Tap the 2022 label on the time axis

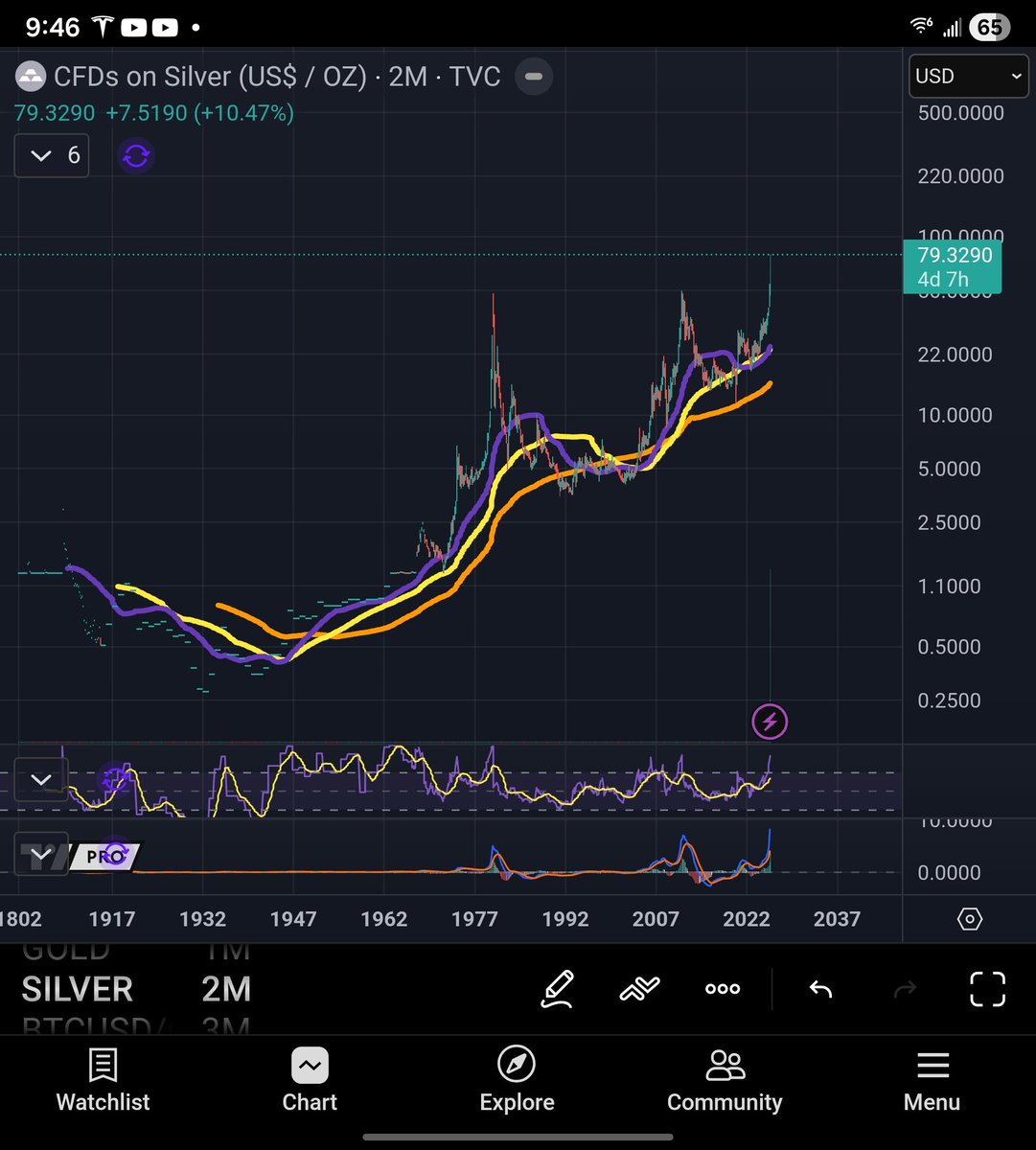coord(747,919)
